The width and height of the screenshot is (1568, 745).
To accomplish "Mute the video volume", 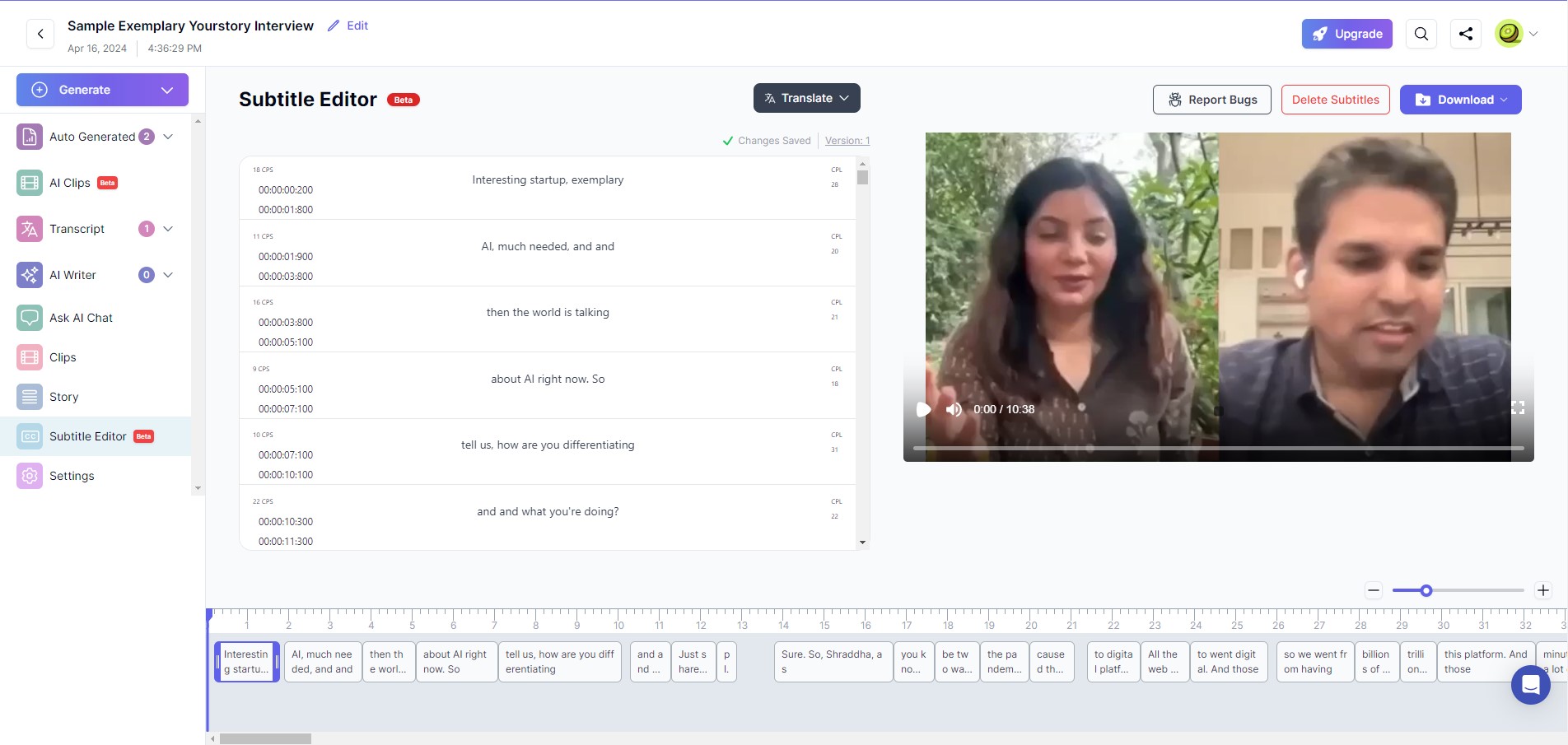I will [x=954, y=409].
